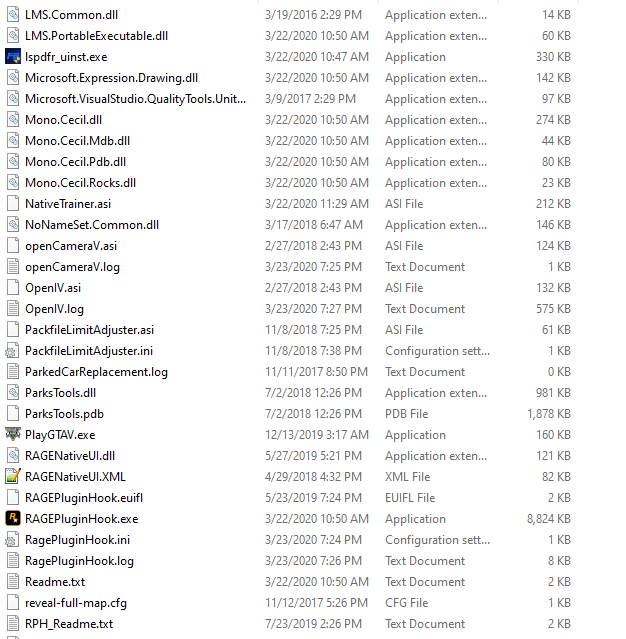Click the 1,878 KB size cell

pyautogui.click(x=549, y=414)
